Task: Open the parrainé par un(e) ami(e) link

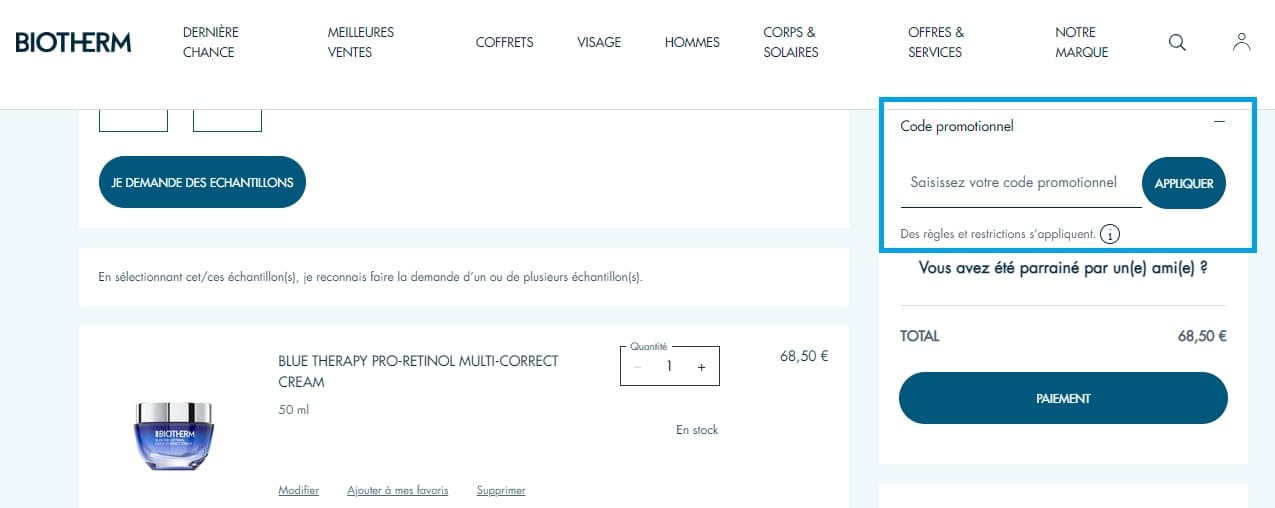Action: point(1063,268)
